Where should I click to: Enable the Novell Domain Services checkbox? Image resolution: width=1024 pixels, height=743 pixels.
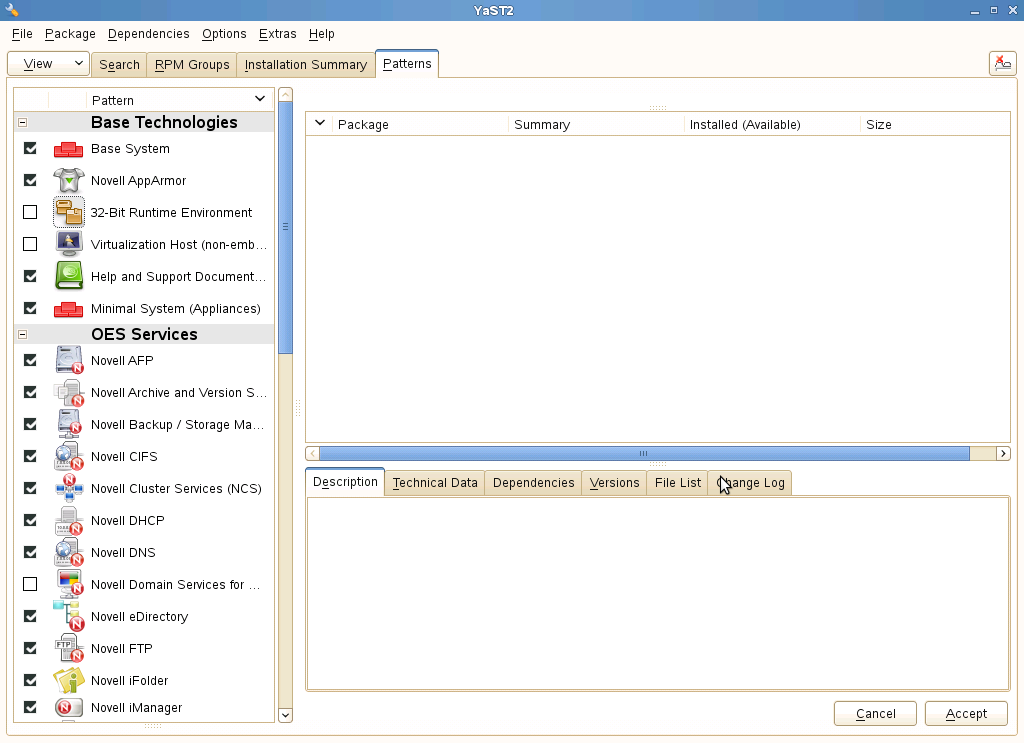click(x=30, y=584)
